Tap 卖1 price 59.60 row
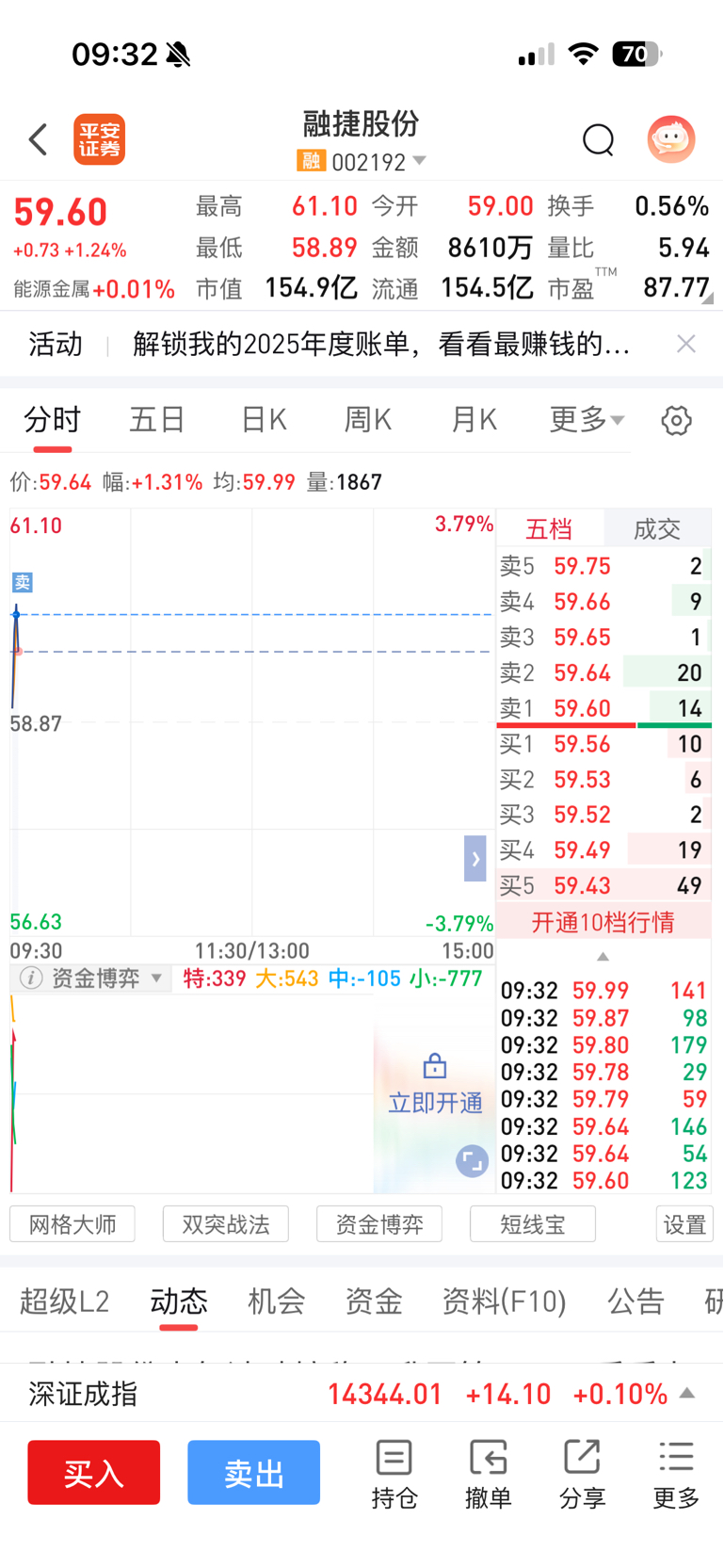 point(603,708)
